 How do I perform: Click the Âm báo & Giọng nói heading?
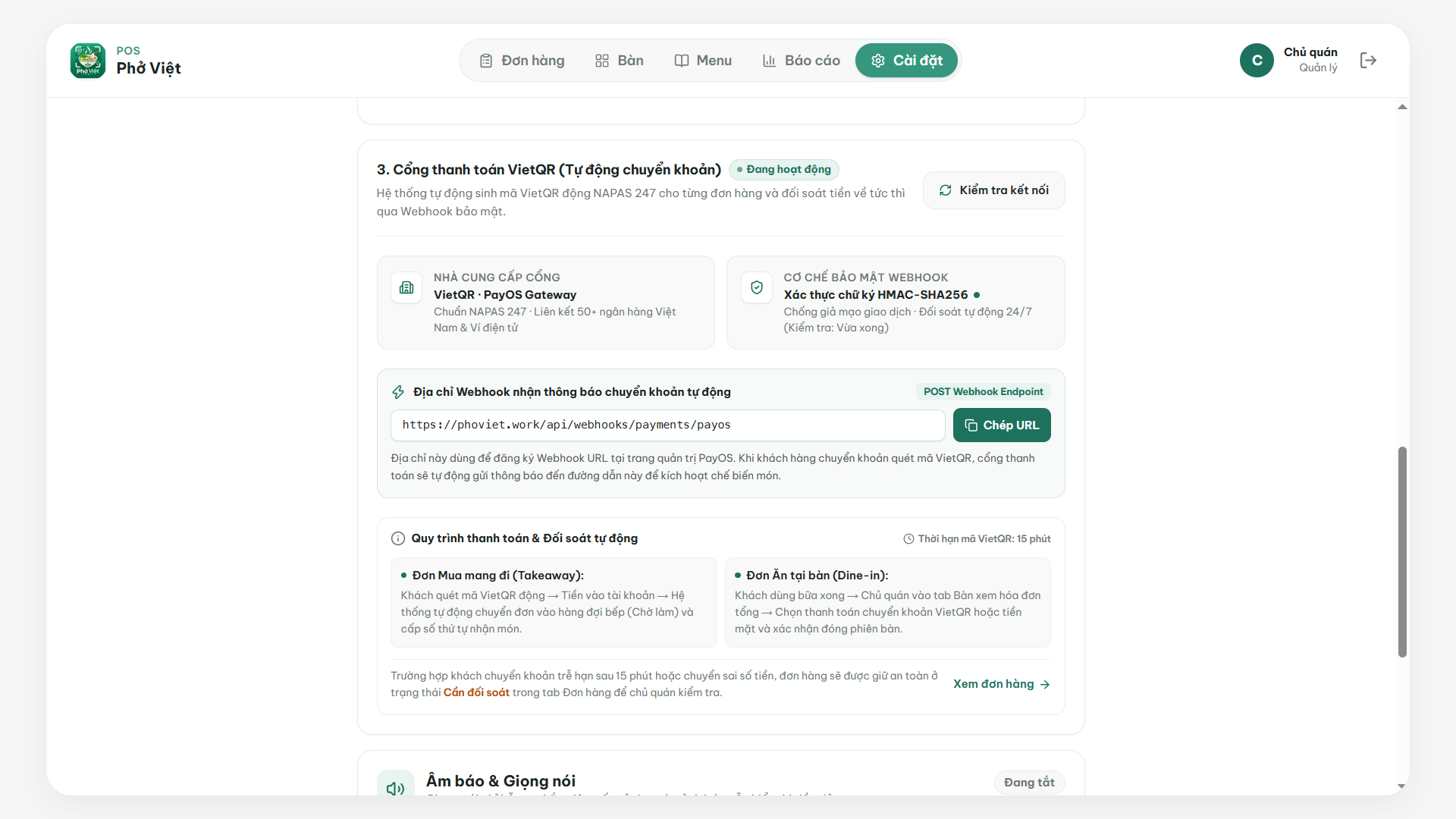(500, 781)
